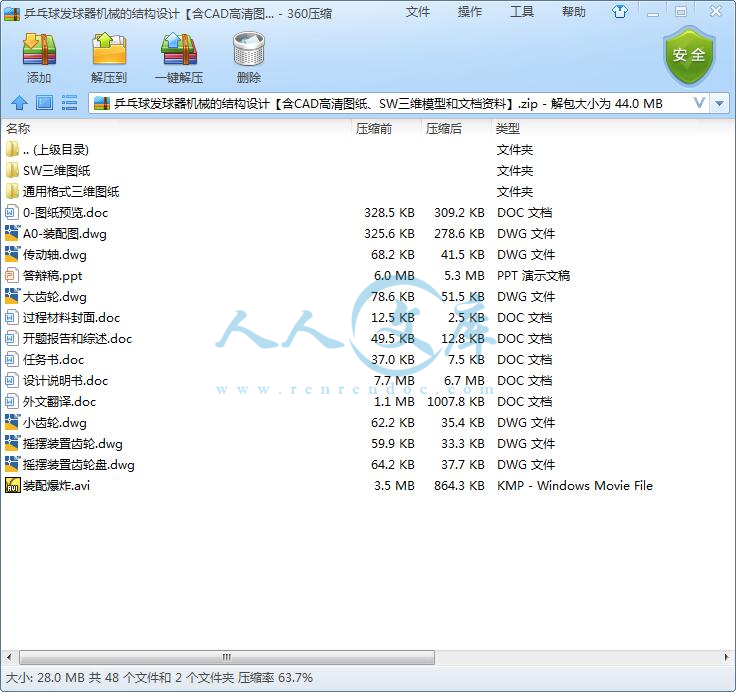This screenshot has height=692, width=736.
Task: Click the A0-装配图.dwg file icon
Action: (x=12, y=233)
